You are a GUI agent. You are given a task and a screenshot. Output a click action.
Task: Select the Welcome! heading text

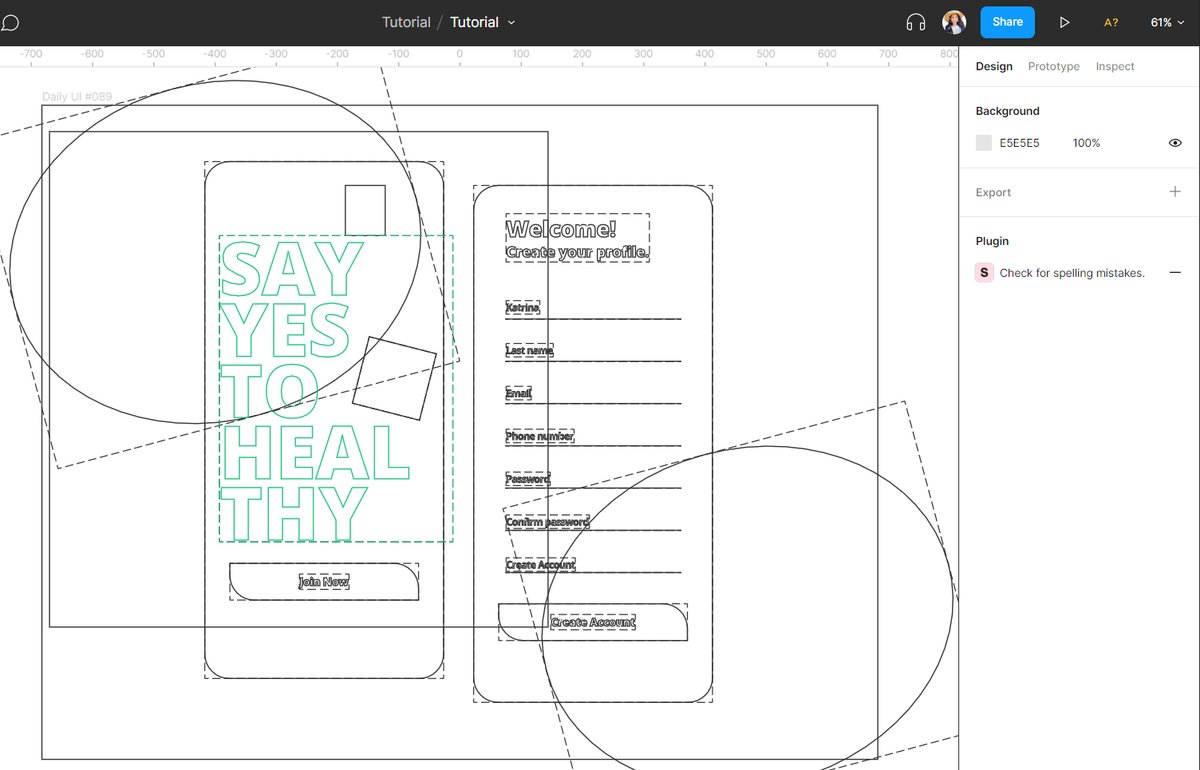561,229
